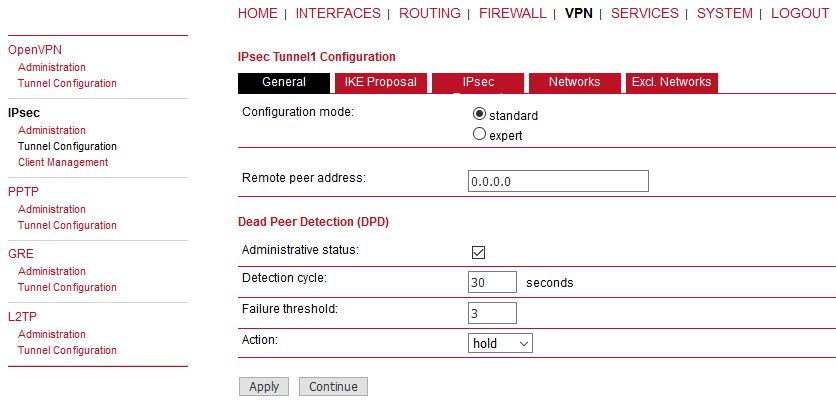Open the Excl. Networks tab
The width and height of the screenshot is (836, 404).
pyautogui.click(x=671, y=82)
